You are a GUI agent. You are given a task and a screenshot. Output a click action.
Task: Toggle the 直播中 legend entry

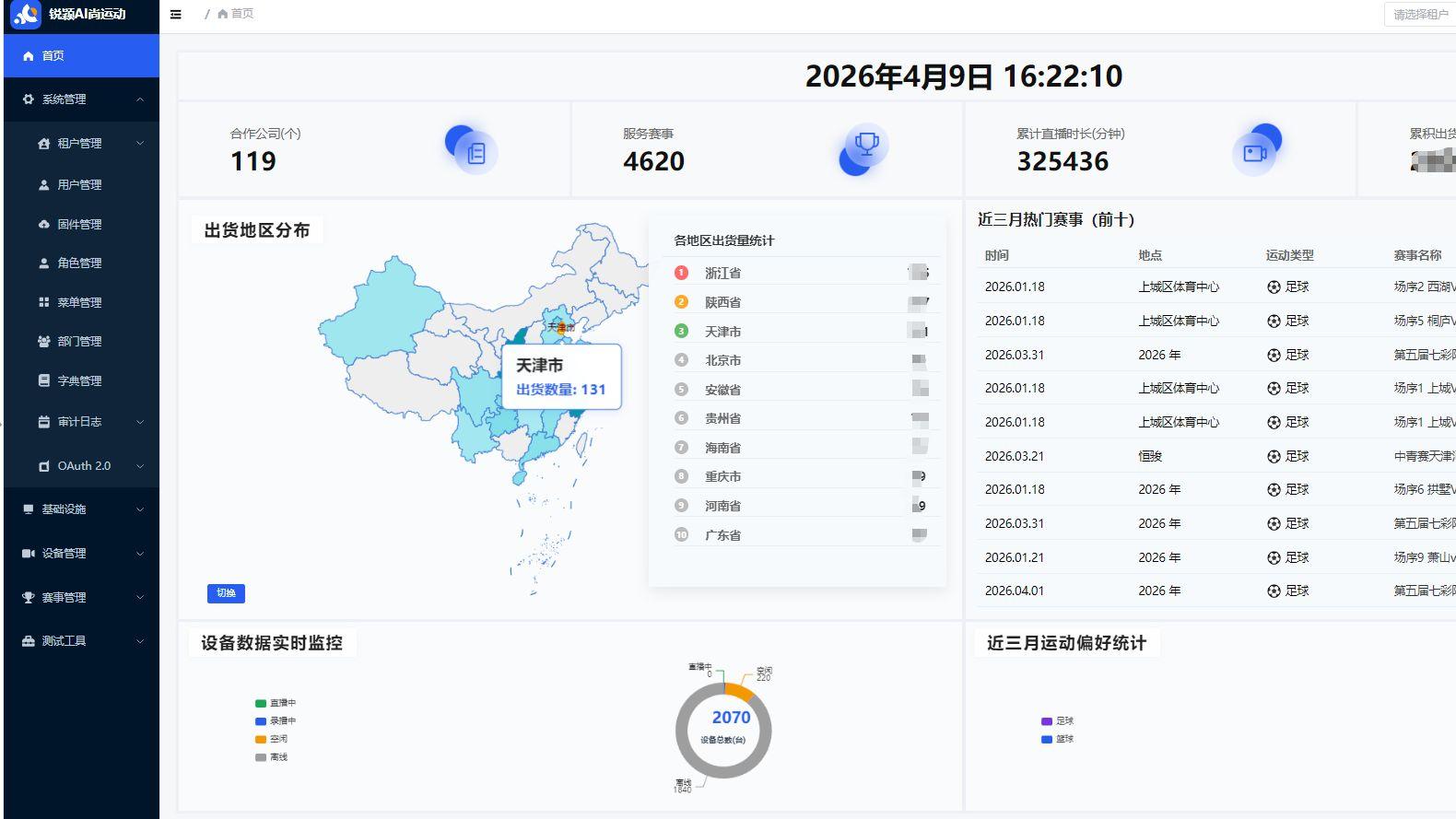click(276, 703)
